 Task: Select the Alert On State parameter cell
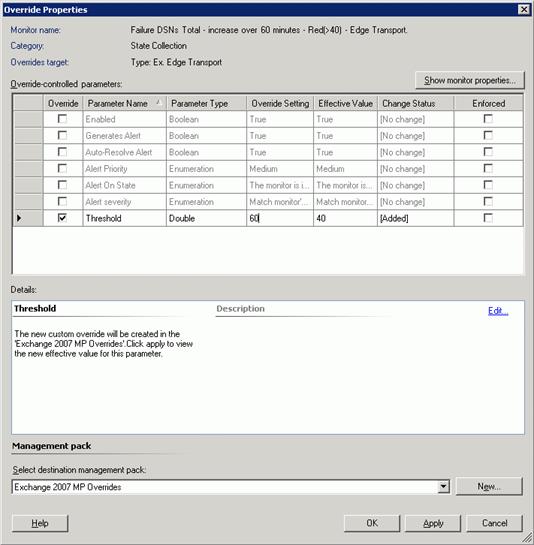click(x=125, y=185)
